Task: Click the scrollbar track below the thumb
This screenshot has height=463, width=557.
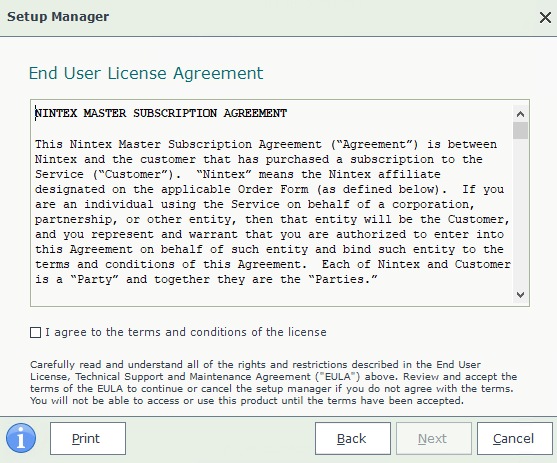Action: 520,212
